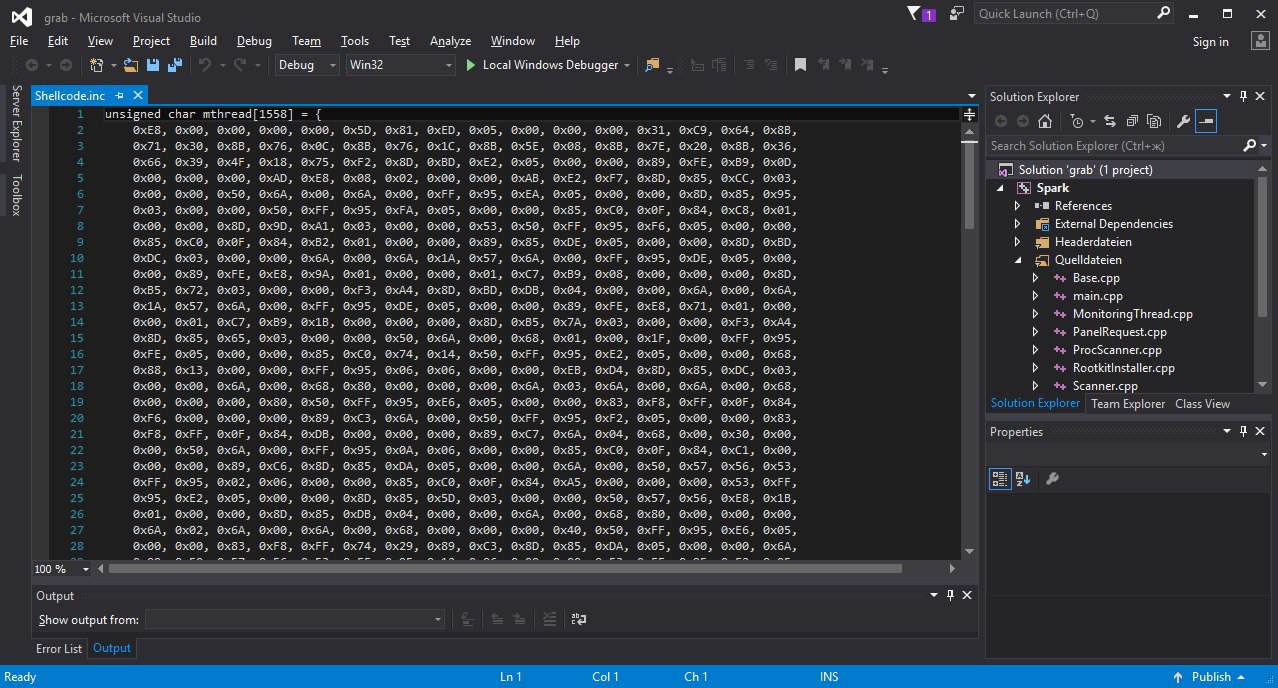Click the Collapse All icon in Solution Explorer
This screenshot has height=688, width=1278.
(x=1131, y=121)
